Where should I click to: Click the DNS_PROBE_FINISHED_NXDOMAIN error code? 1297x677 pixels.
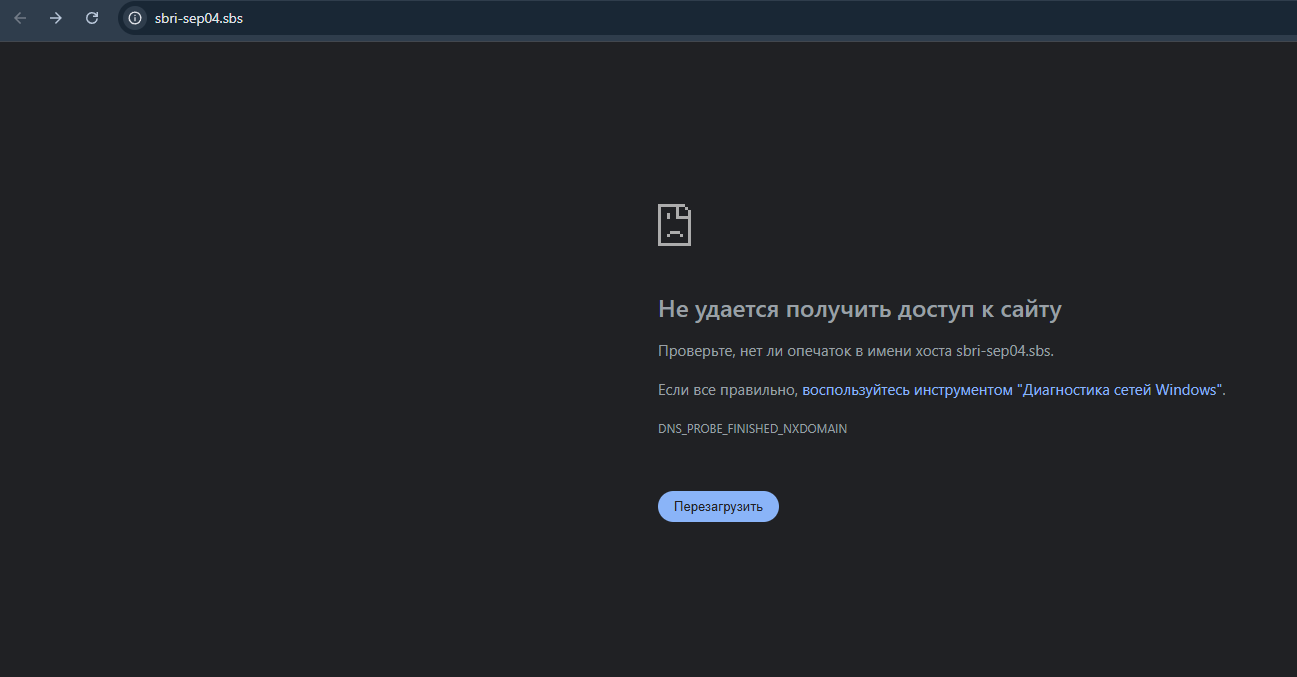752,428
